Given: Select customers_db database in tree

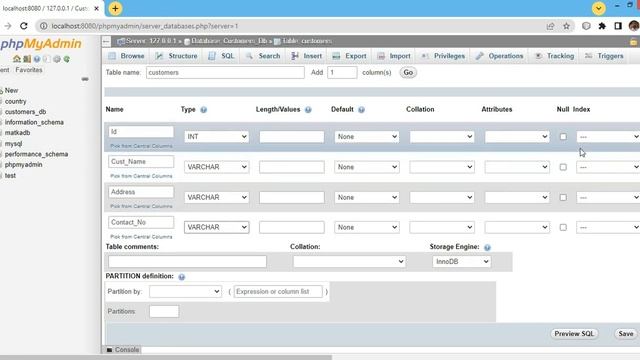Looking at the screenshot, I should pos(25,112).
